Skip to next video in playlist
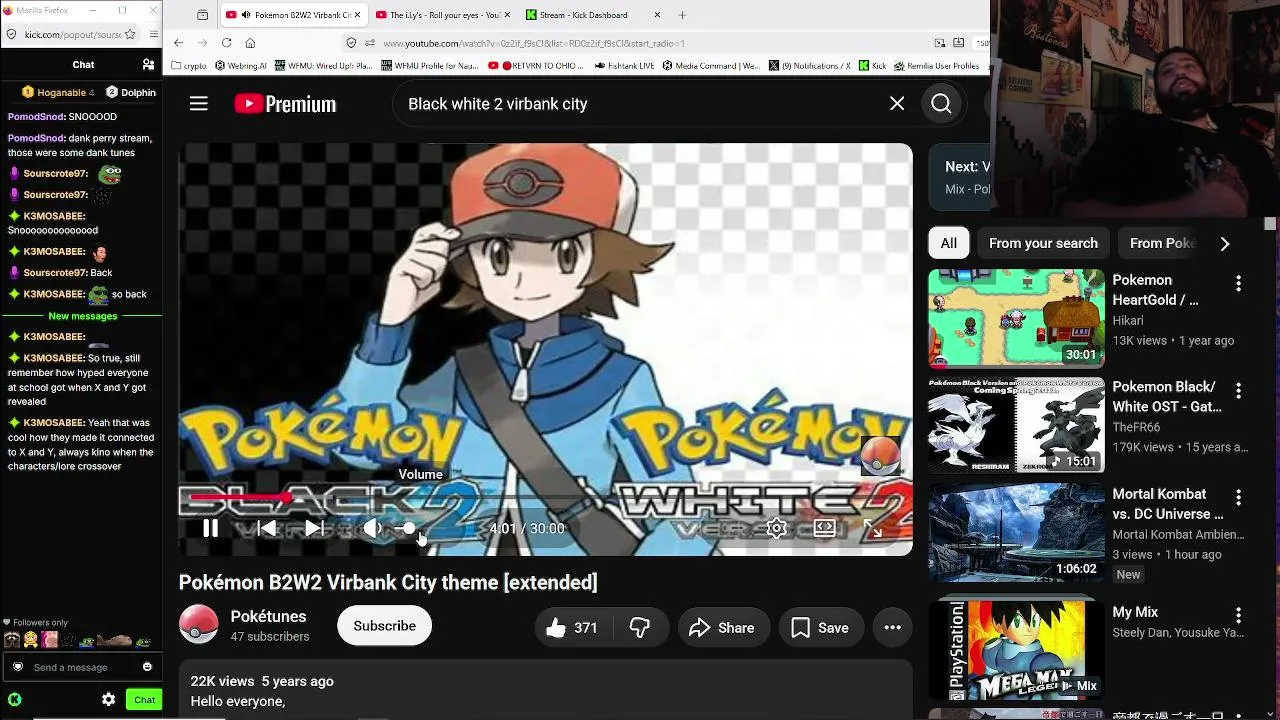This screenshot has height=720, width=1280. (x=314, y=528)
